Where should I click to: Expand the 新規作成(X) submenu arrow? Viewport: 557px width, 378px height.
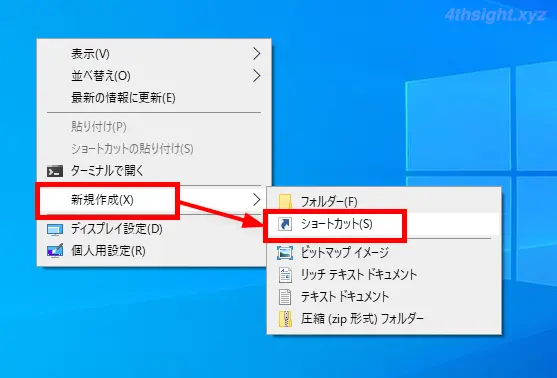[256, 200]
